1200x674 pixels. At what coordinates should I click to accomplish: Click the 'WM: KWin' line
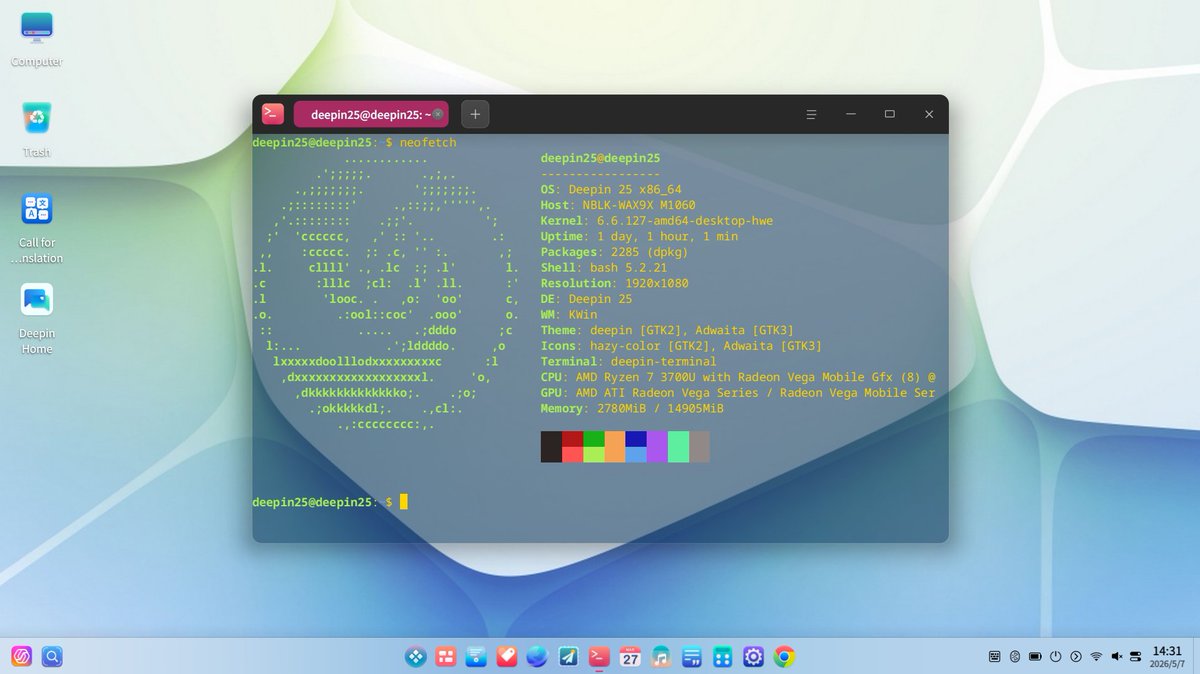tap(569, 315)
